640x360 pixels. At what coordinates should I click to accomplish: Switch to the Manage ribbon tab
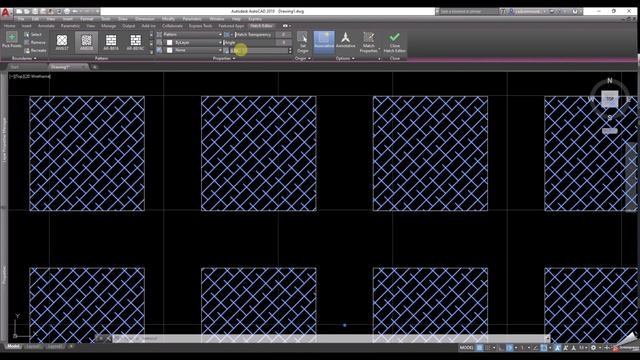click(x=109, y=26)
